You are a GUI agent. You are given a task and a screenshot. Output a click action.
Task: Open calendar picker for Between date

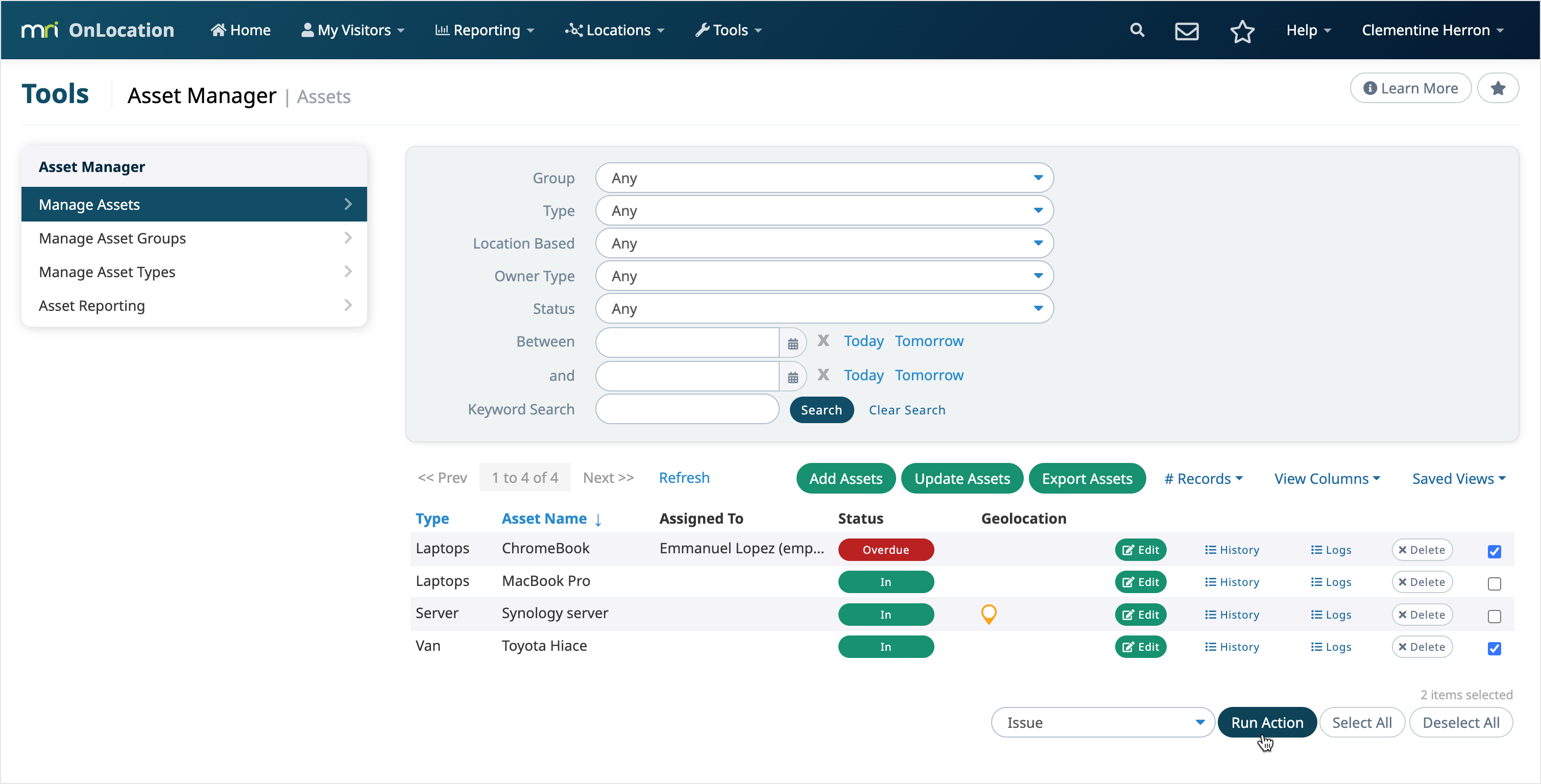[x=792, y=342]
